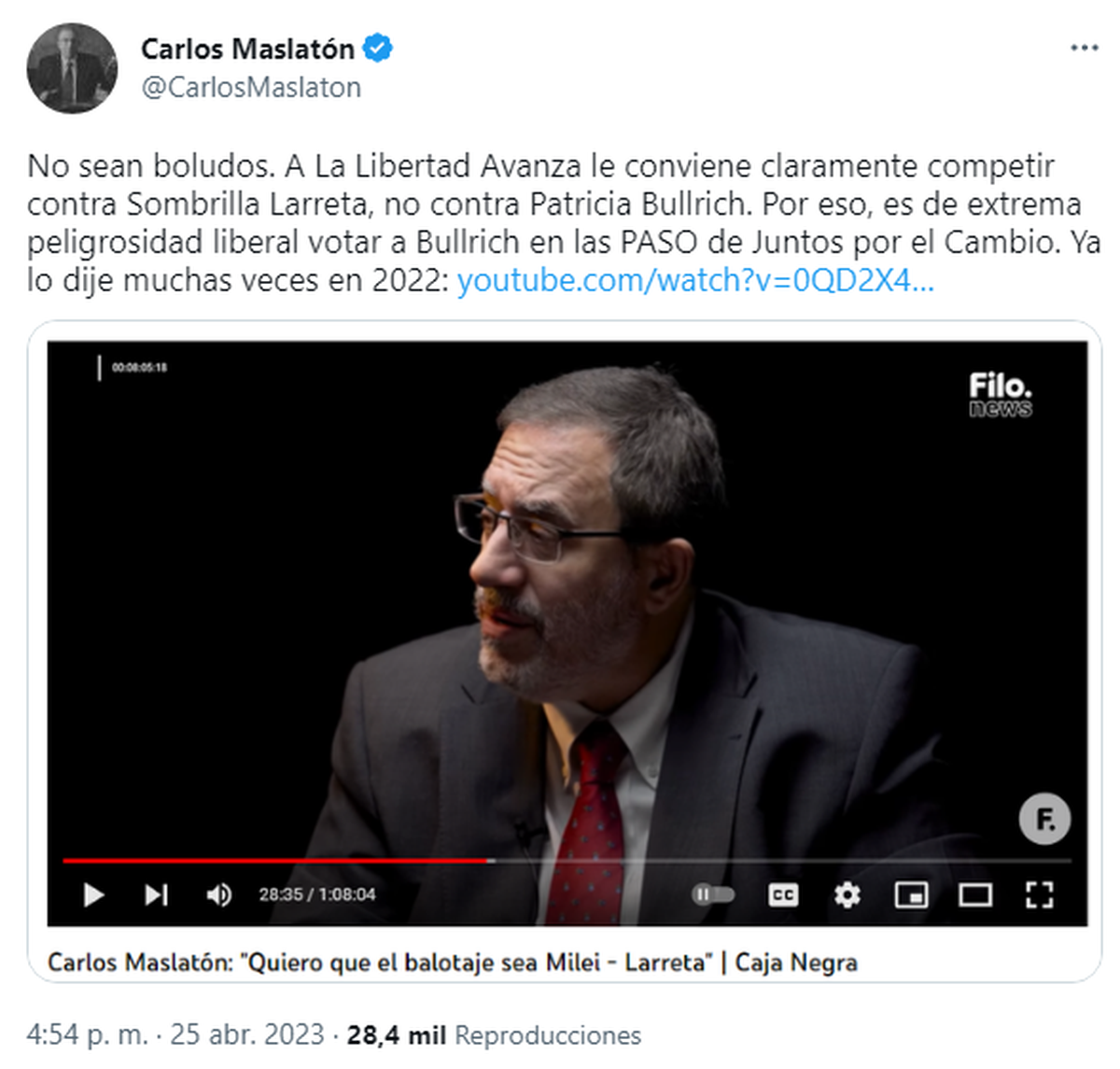The image size is (1120, 1069).
Task: Play the embedded YouTube video
Action: (93, 895)
